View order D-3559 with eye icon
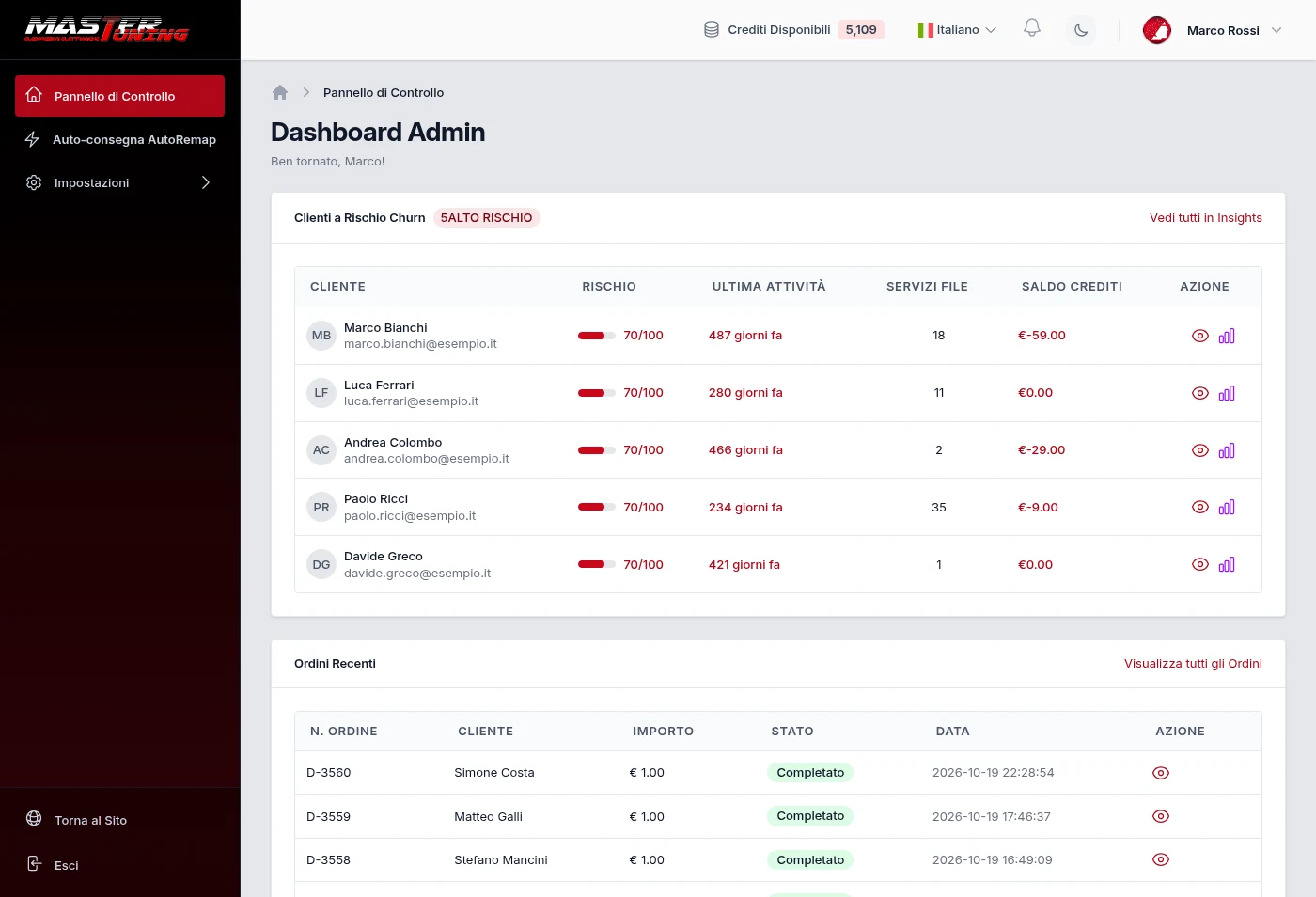This screenshot has height=897, width=1316. point(1161,816)
